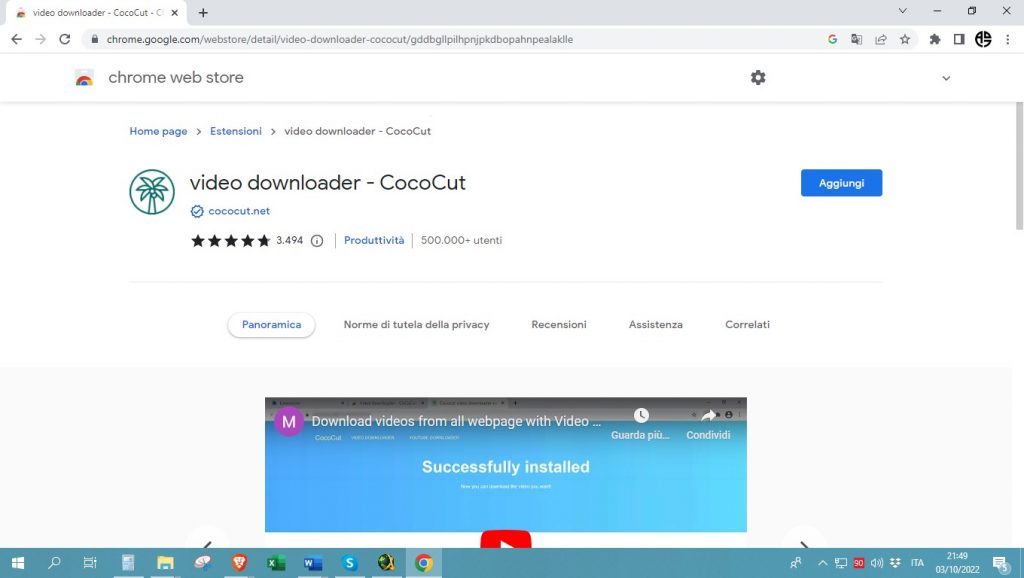Image resolution: width=1024 pixels, height=578 pixels.
Task: Bookmark the page via the star icon
Action: coord(905,39)
